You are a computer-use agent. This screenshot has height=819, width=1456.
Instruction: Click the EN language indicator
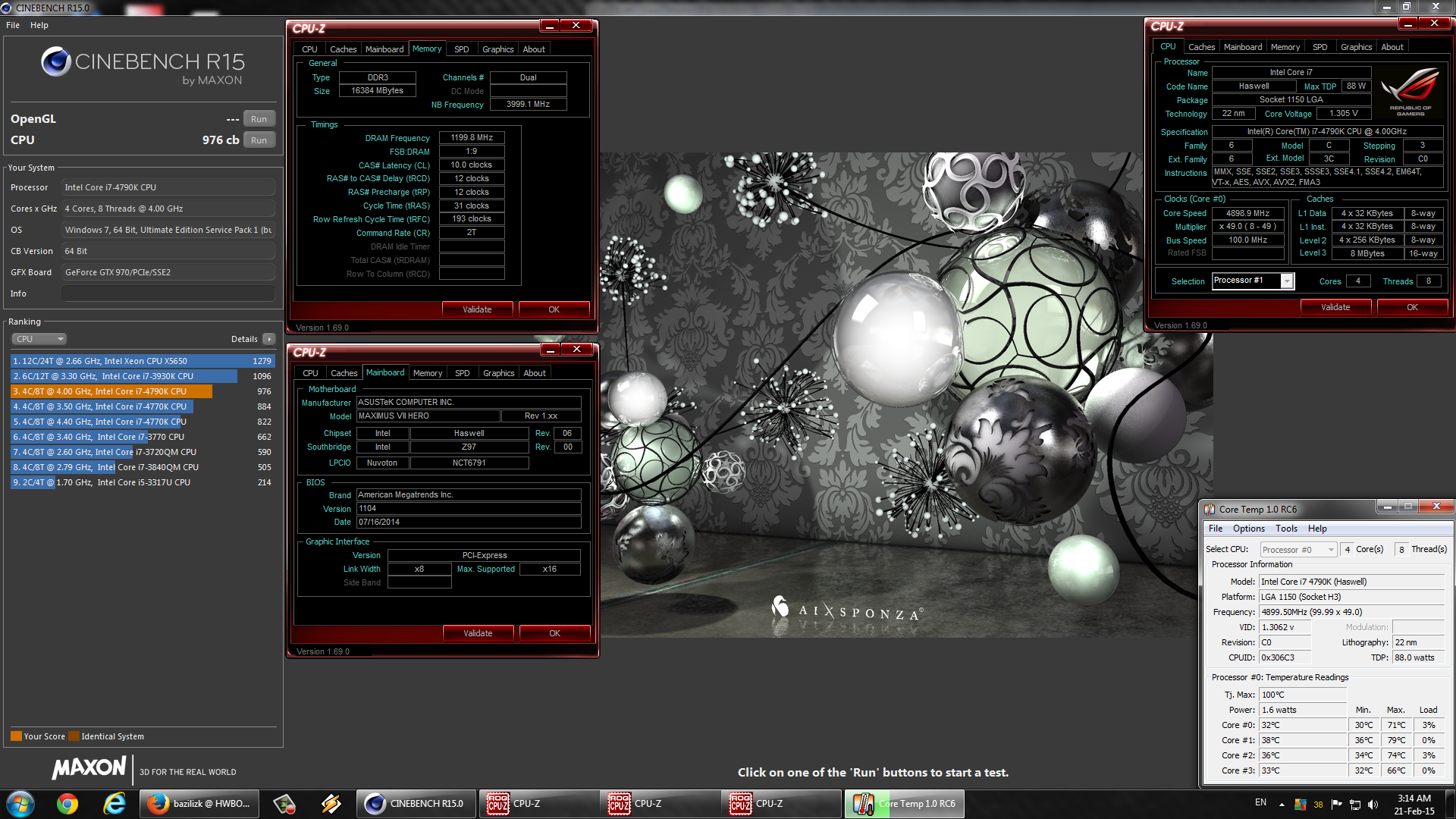(x=1260, y=802)
